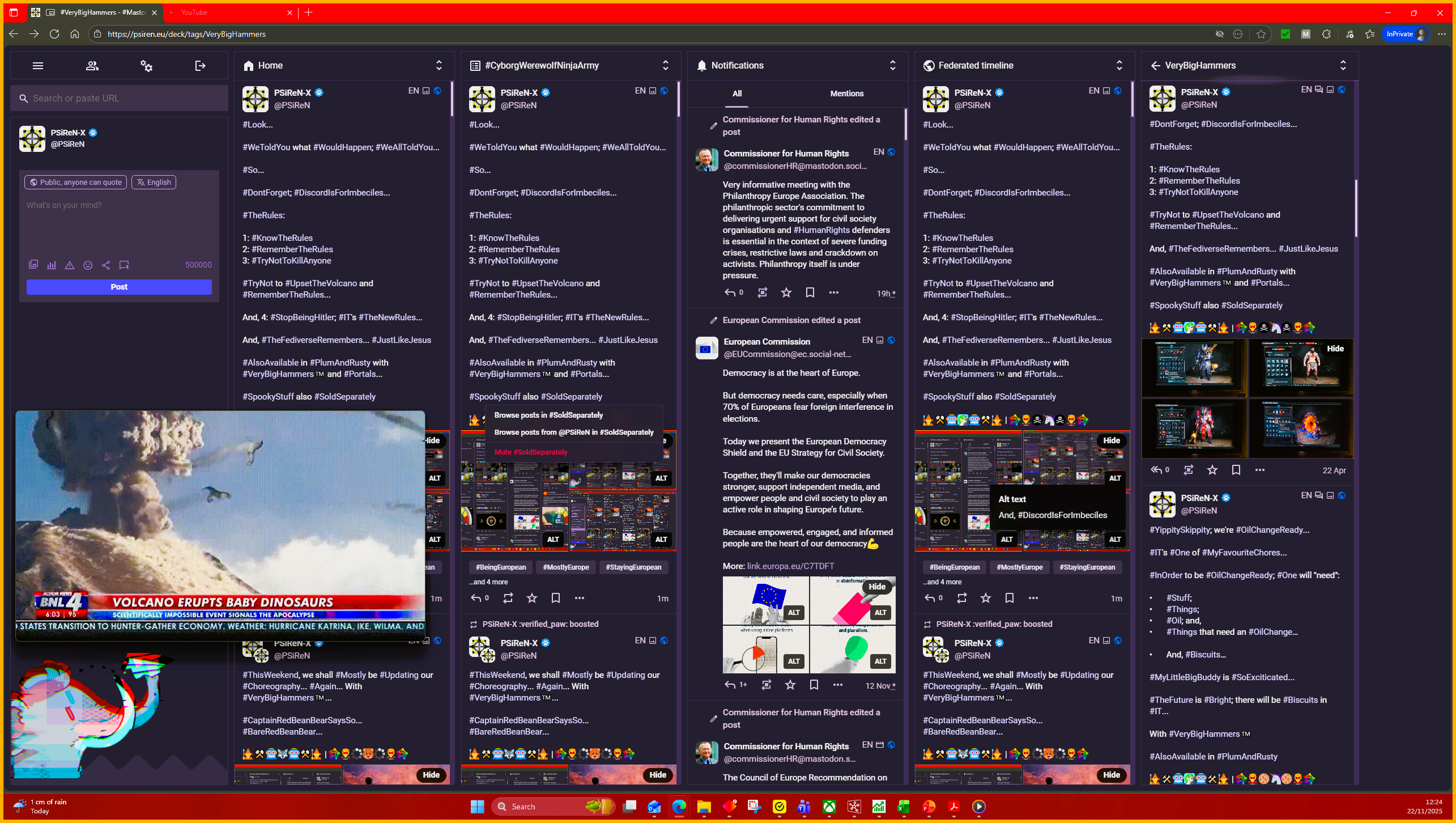Expand Home column settings
The height and width of the screenshot is (823, 1456).
pos(438,66)
